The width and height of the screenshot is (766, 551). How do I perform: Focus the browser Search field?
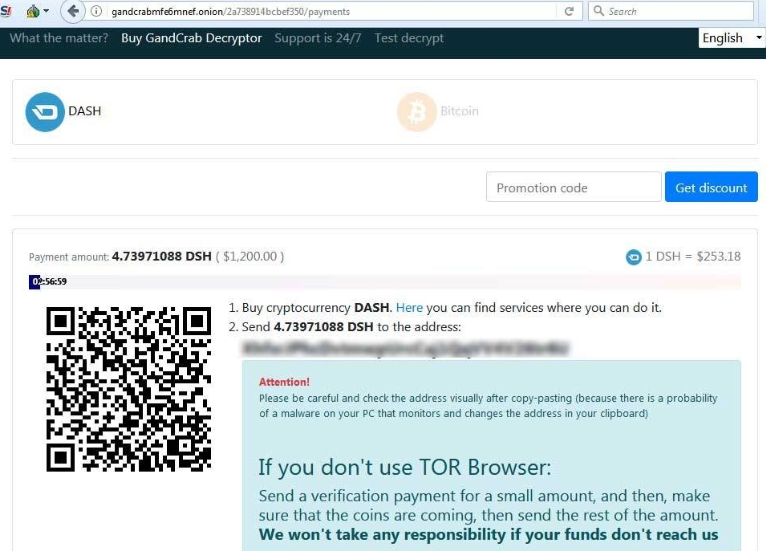point(671,11)
